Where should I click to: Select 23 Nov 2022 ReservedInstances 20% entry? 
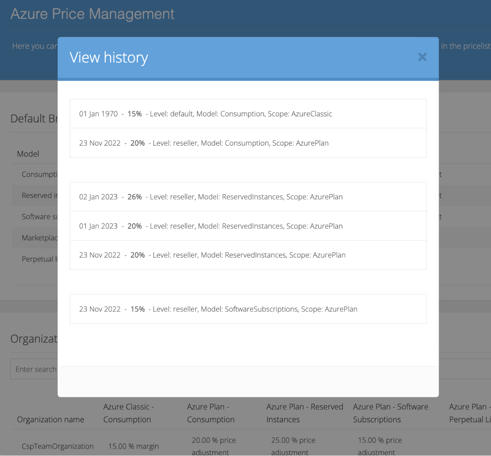click(x=248, y=255)
